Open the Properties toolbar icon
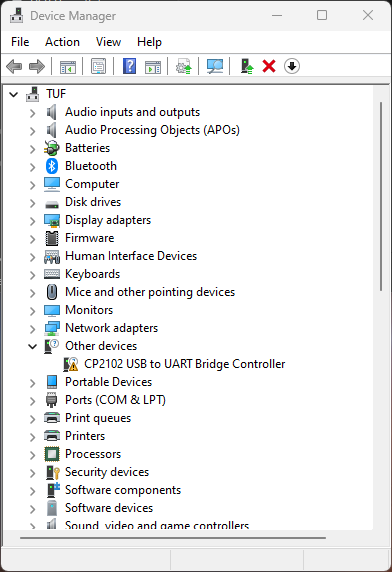 tap(98, 67)
